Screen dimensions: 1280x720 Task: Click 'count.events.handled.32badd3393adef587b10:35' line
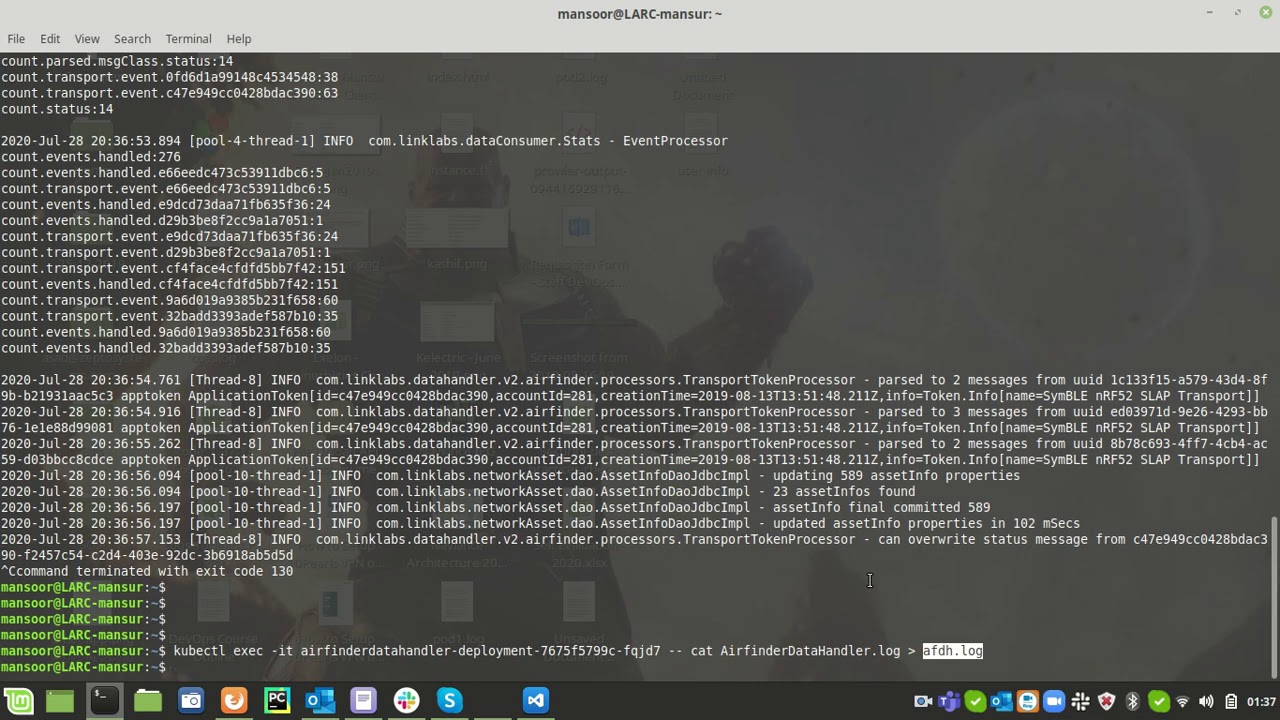[166, 348]
